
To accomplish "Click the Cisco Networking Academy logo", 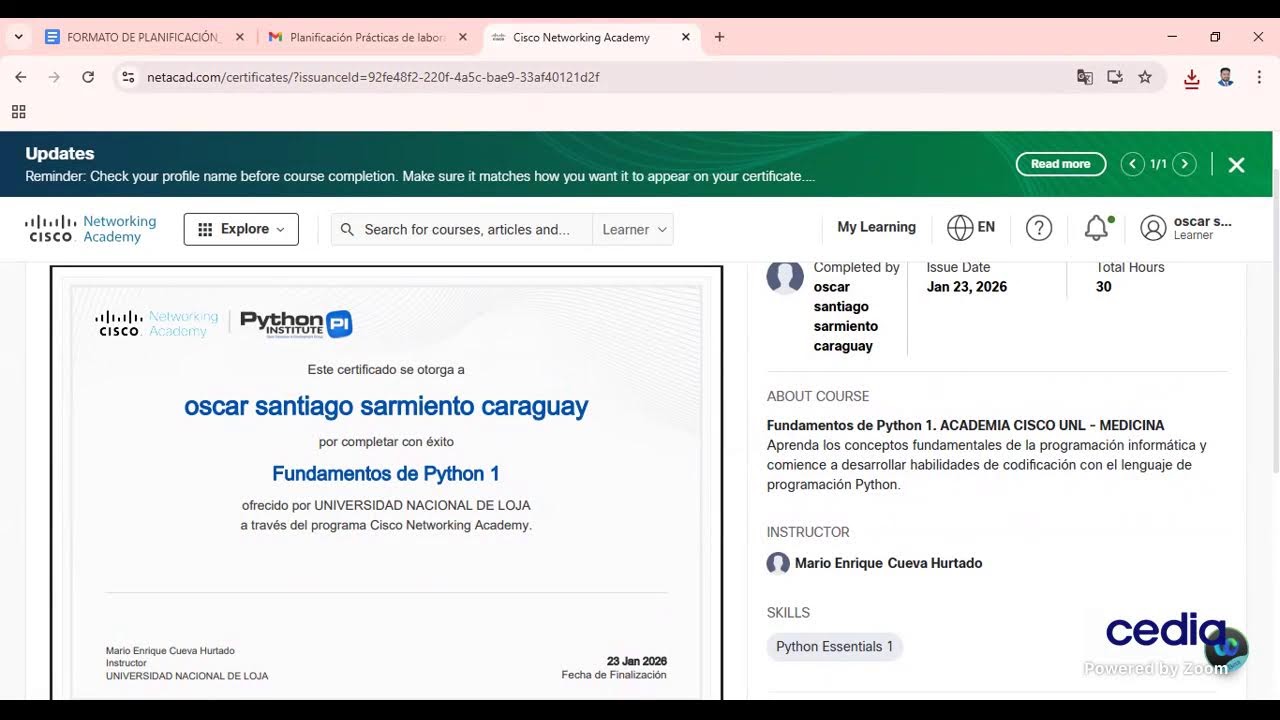I will (91, 229).
